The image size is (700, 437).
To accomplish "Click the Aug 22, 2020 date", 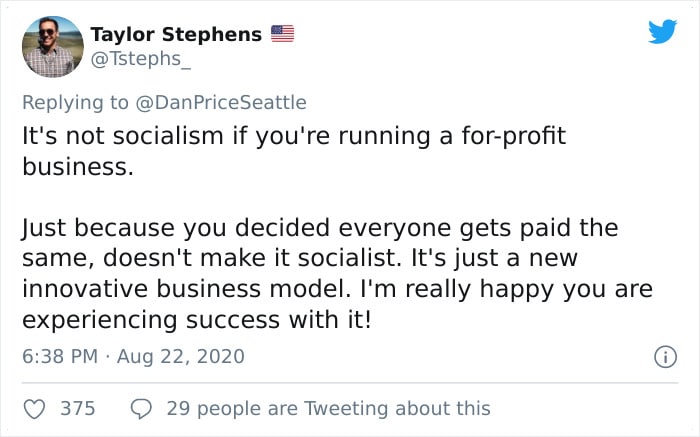I will 180,357.
